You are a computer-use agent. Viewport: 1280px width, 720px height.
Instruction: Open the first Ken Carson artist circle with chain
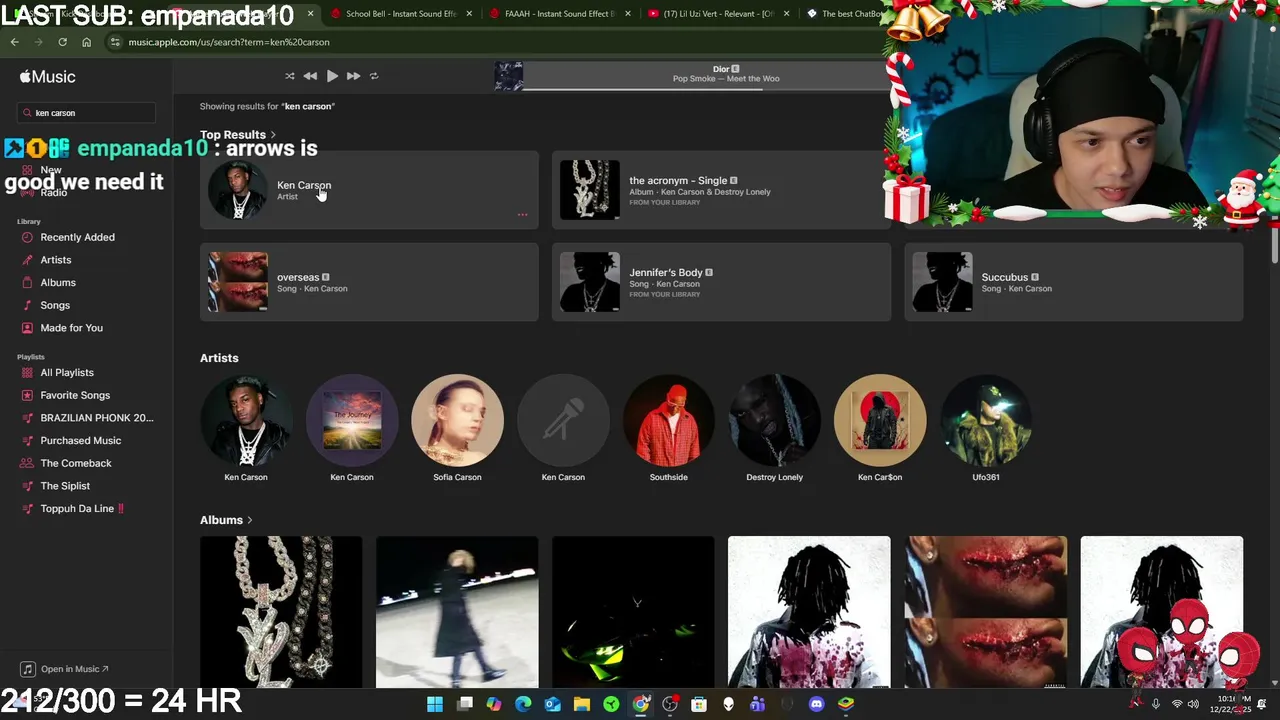246,421
